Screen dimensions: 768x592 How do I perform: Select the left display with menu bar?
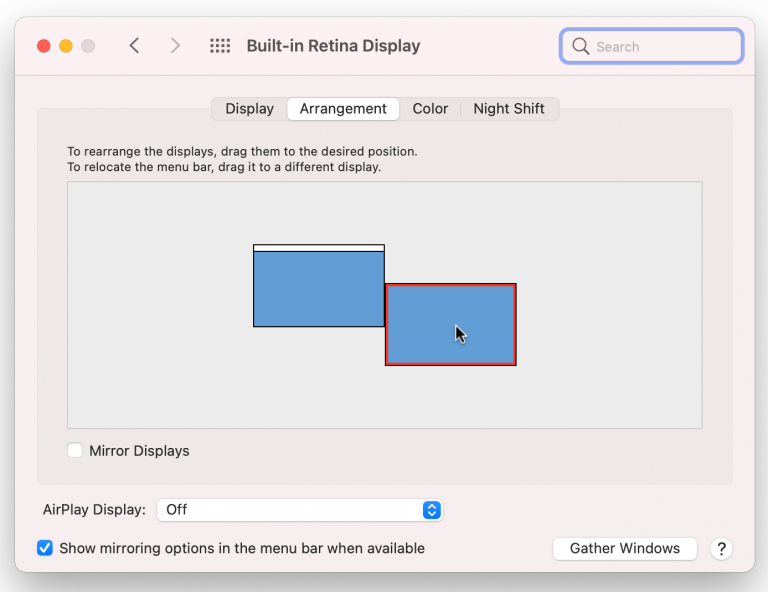click(x=318, y=290)
